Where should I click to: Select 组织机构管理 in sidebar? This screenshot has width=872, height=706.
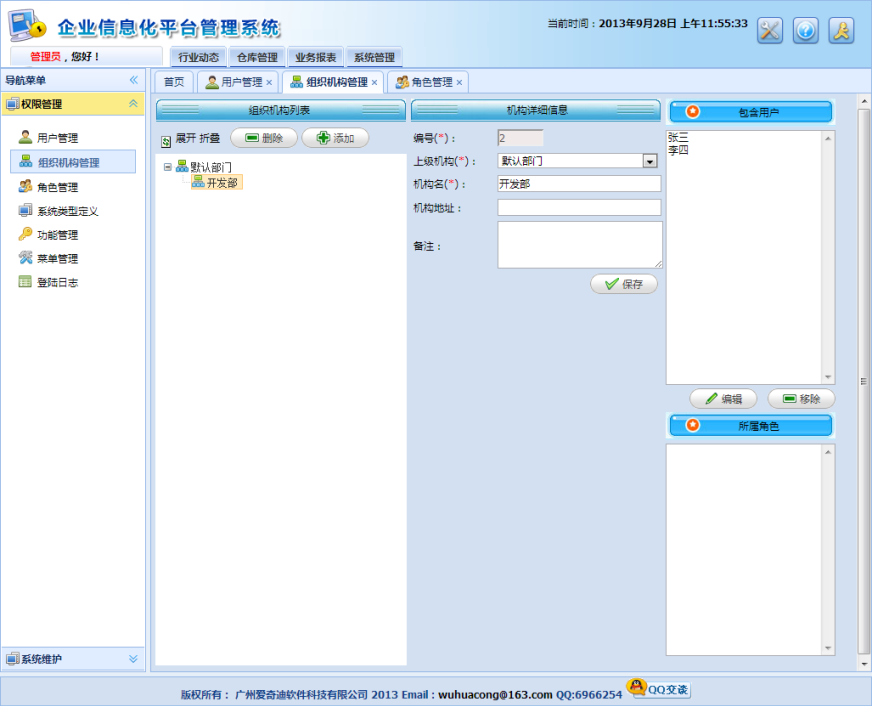point(73,162)
